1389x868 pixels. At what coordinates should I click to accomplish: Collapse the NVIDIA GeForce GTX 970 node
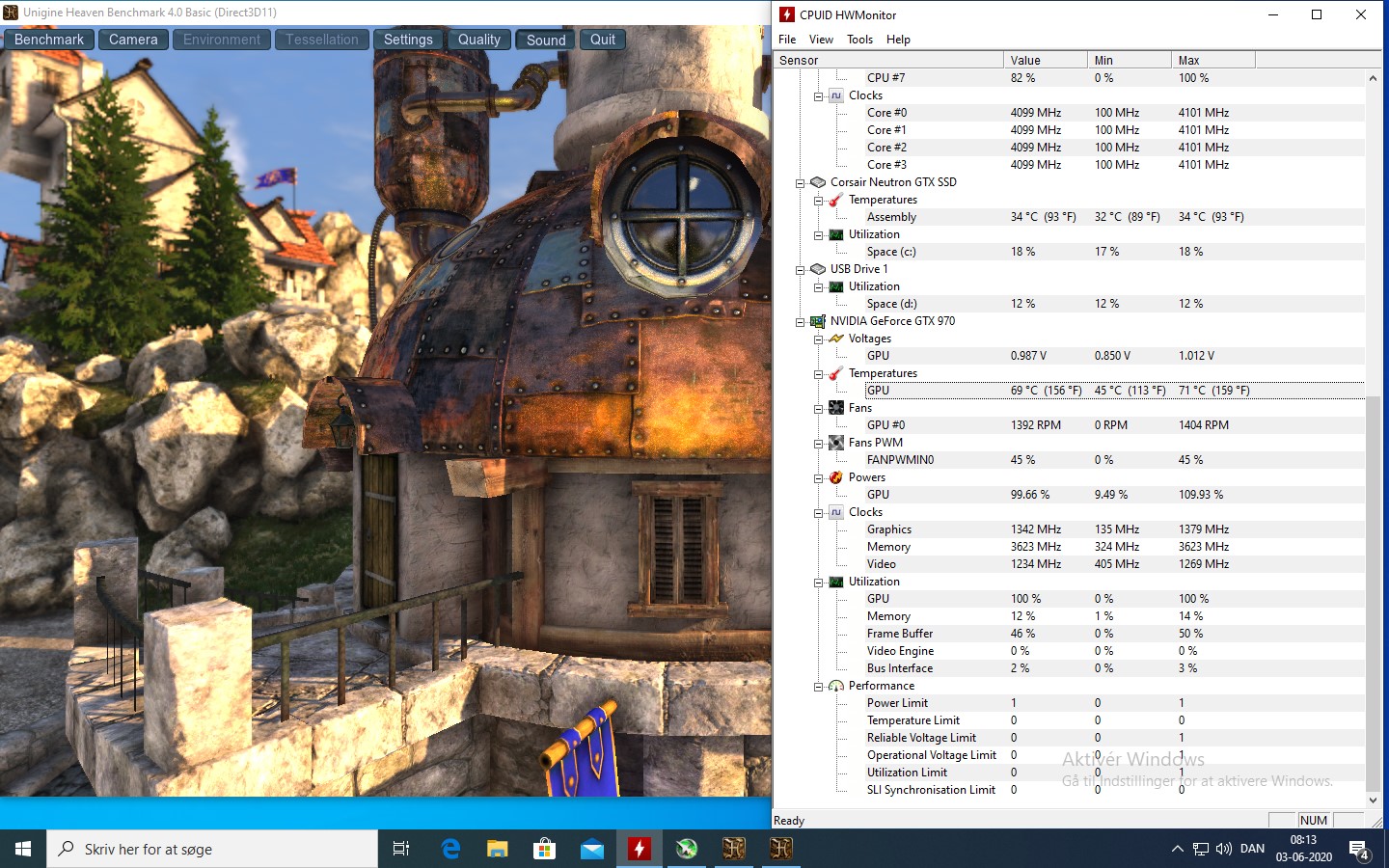(x=800, y=322)
